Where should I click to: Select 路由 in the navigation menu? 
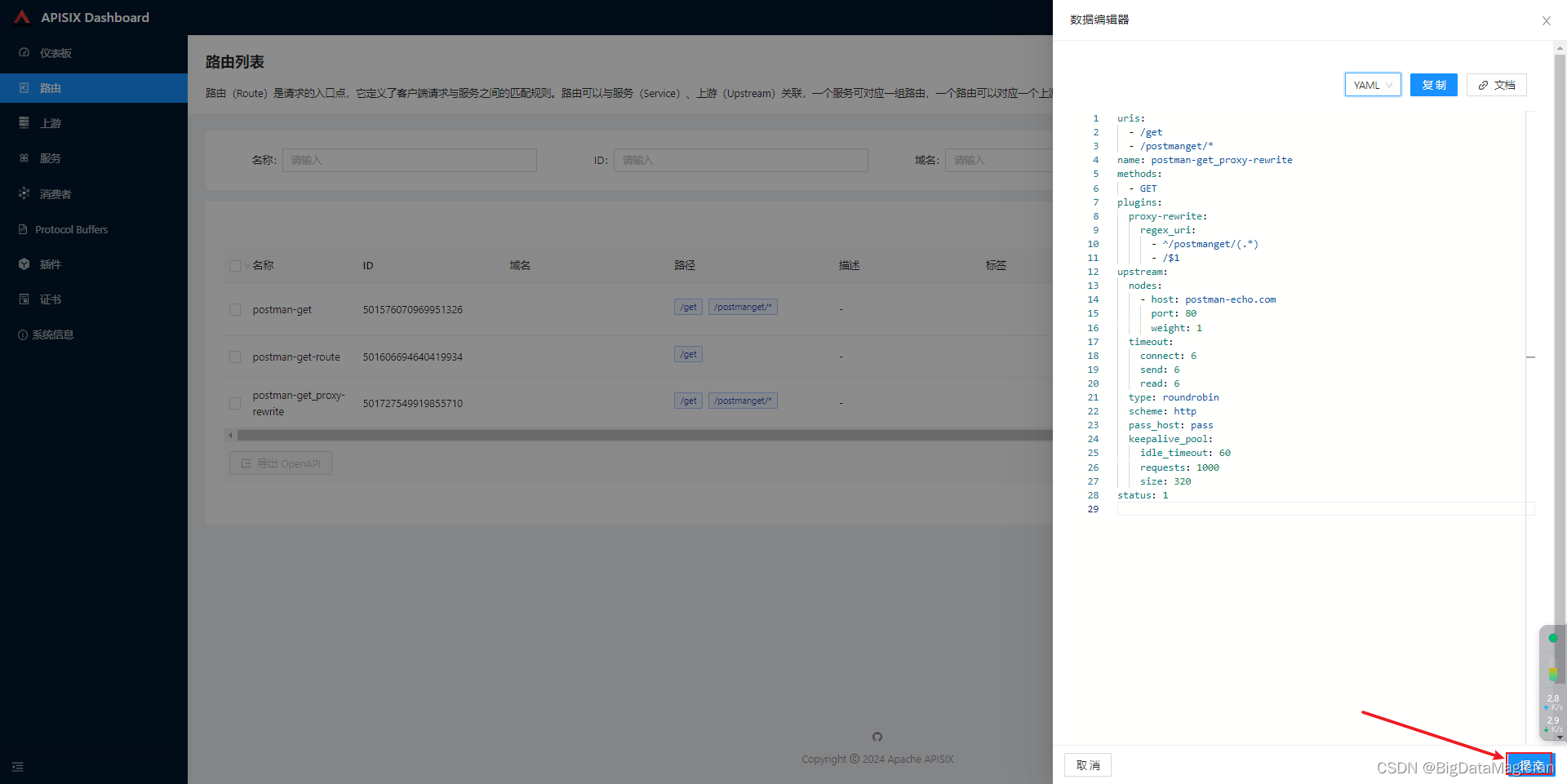pos(49,87)
